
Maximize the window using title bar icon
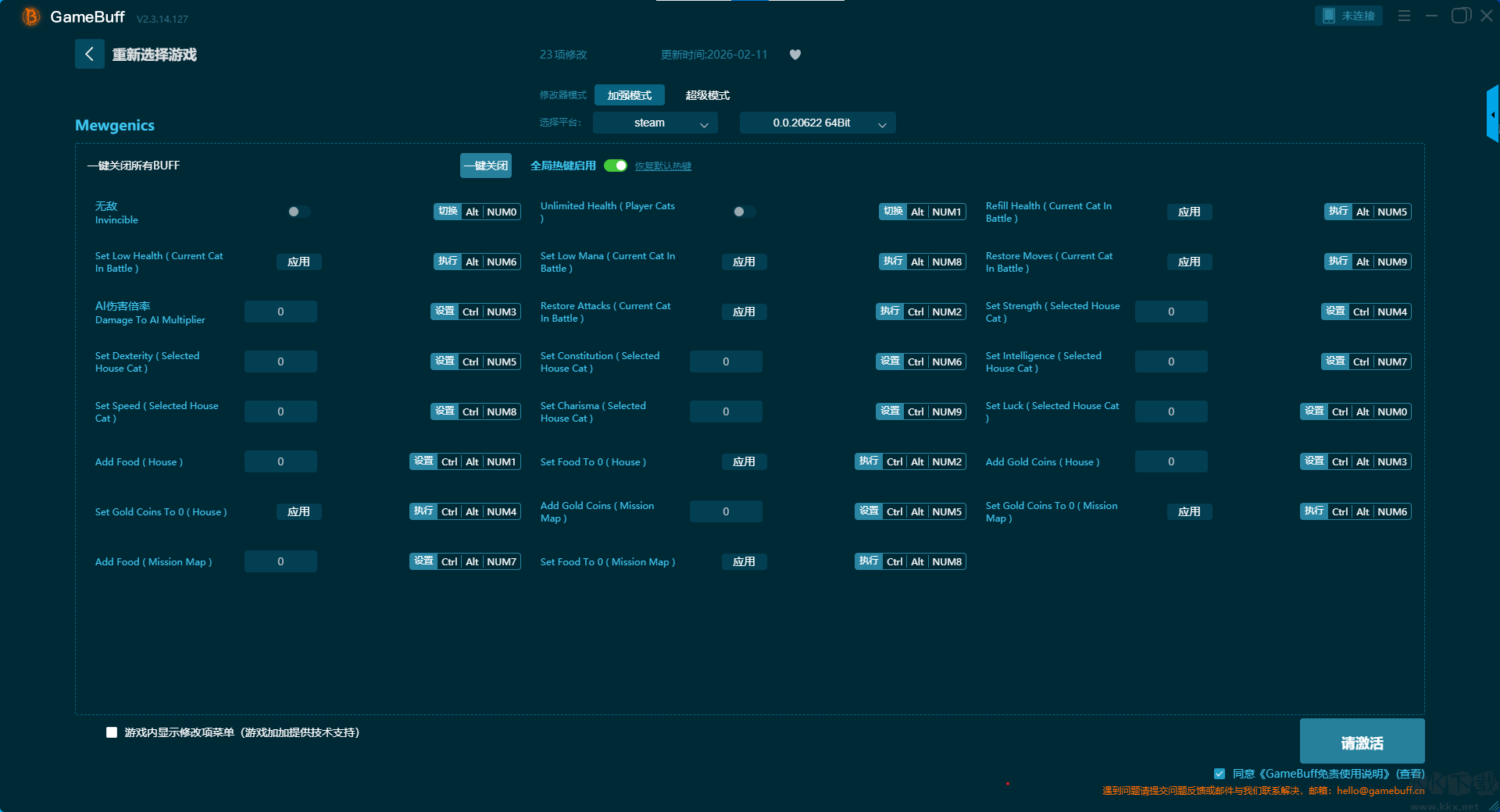pyautogui.click(x=1460, y=16)
